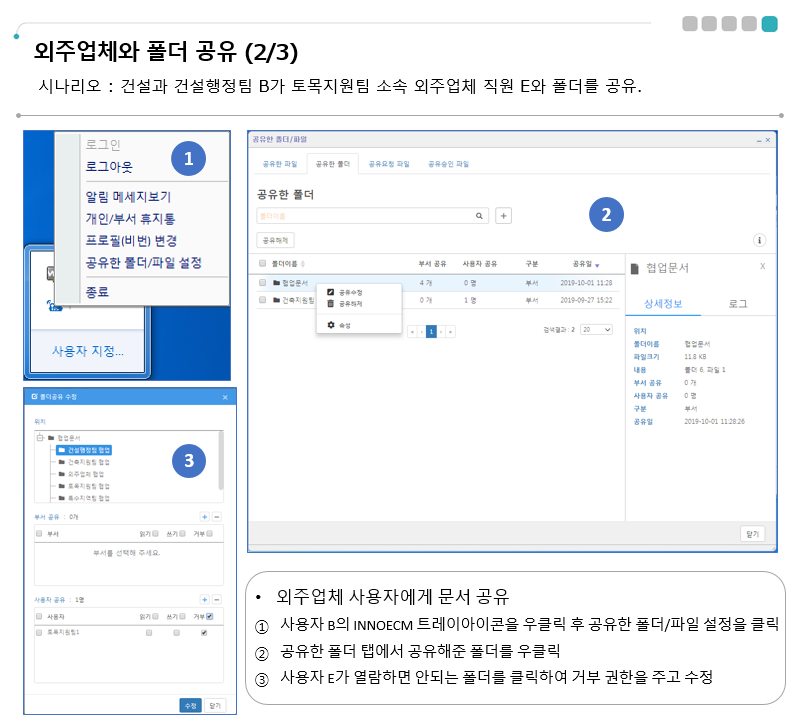Image resolution: width=800 pixels, height=720 pixels.
Task: Collapse the 협업문서 tree root node
Action: 40,439
